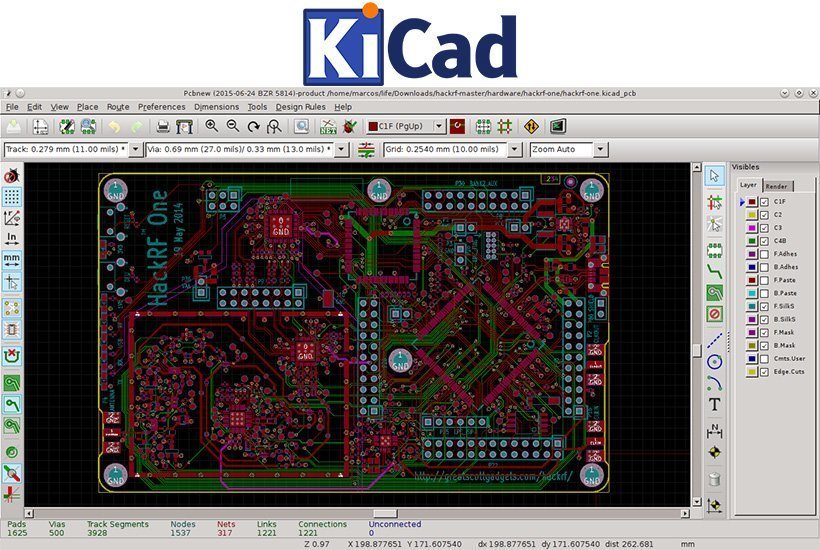This screenshot has height=550, width=820.
Task: Click the Unconnected count in status bar
Action: click(371, 533)
